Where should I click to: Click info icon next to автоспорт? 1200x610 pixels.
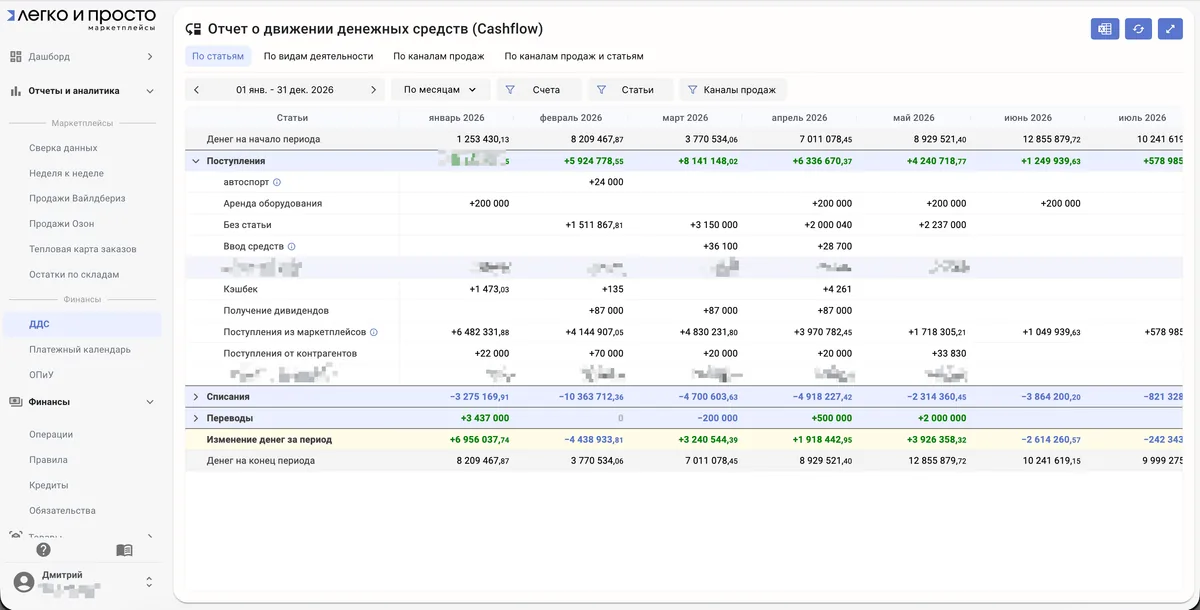[x=277, y=182]
